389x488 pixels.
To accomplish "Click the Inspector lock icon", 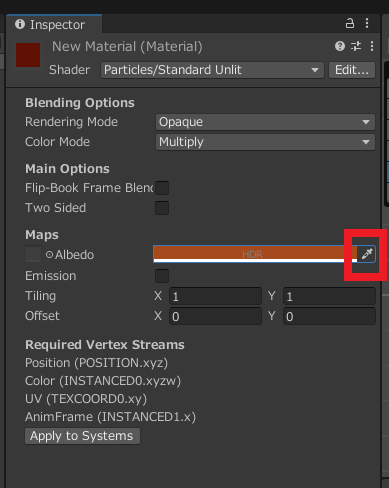I will point(350,23).
